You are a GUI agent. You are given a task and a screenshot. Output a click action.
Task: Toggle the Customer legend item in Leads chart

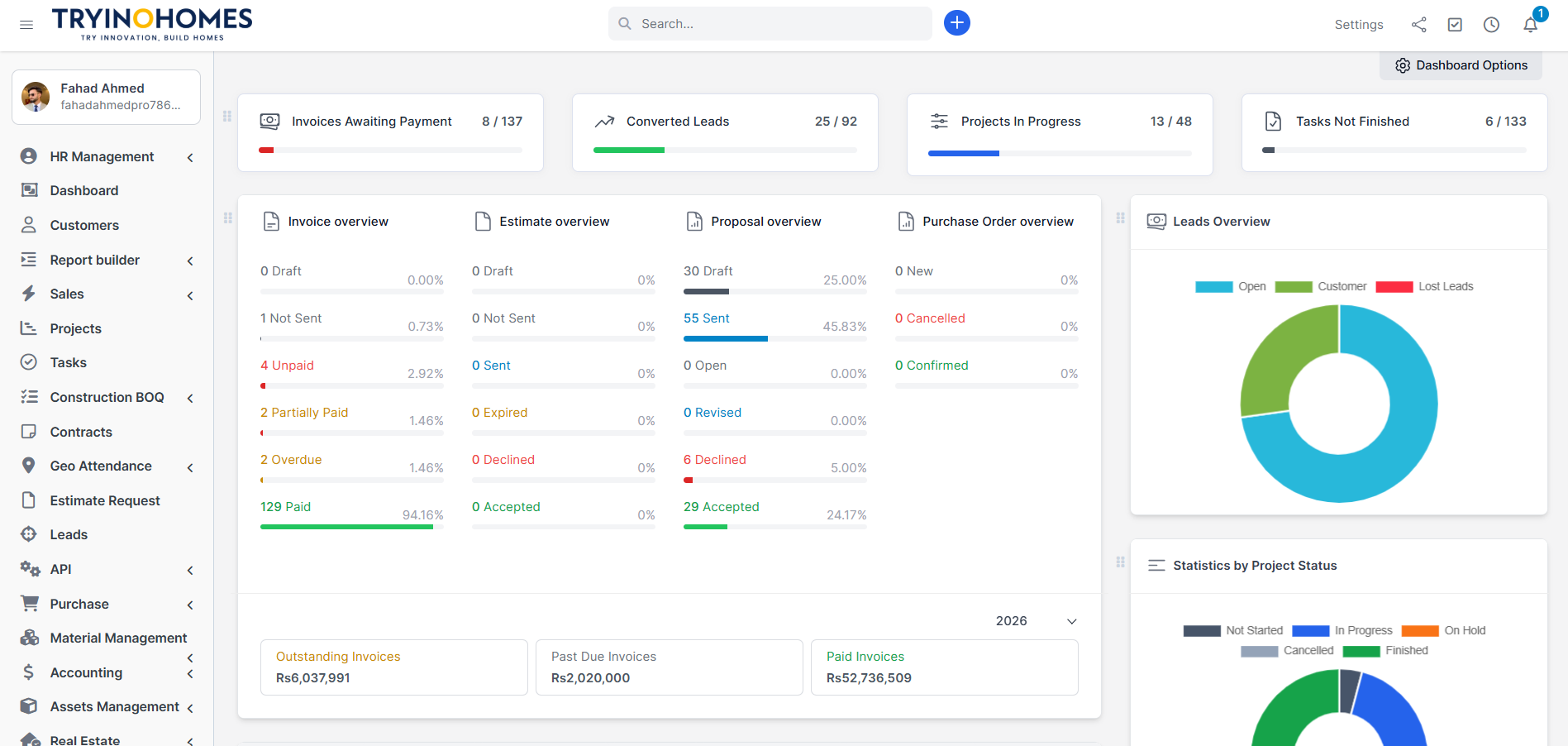(1321, 287)
